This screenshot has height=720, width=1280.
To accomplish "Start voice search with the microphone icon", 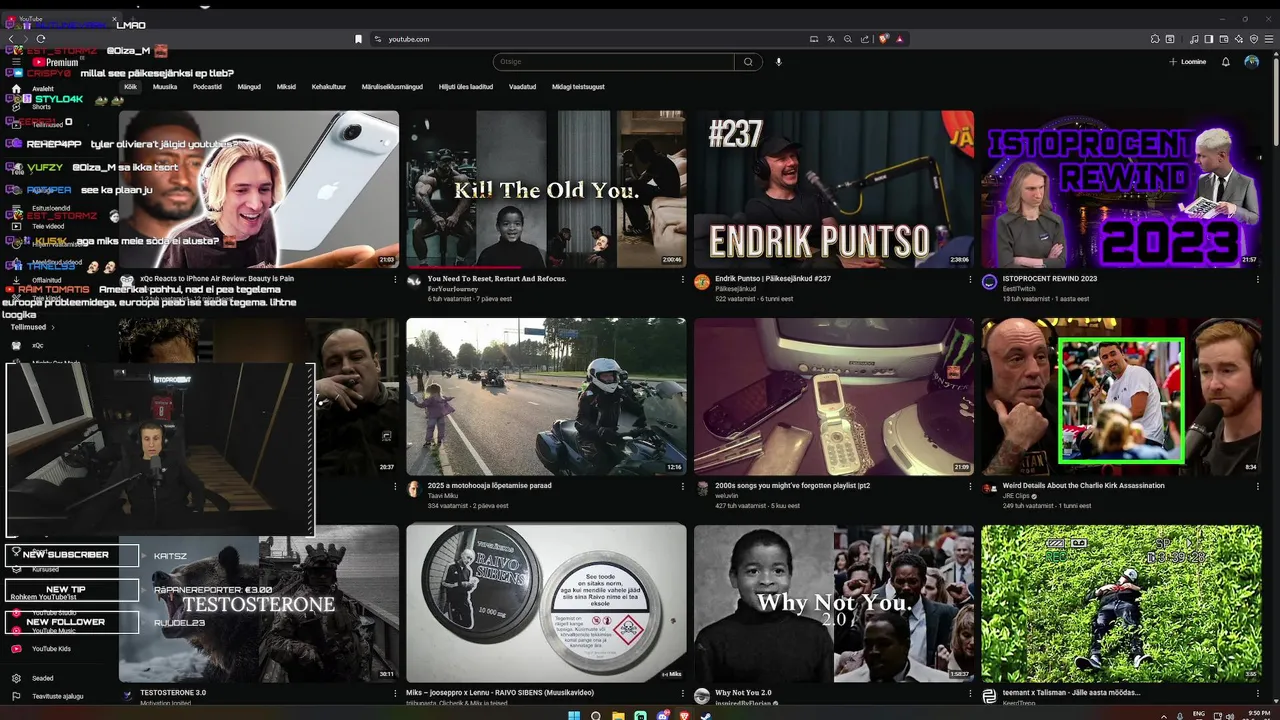I will point(778,62).
